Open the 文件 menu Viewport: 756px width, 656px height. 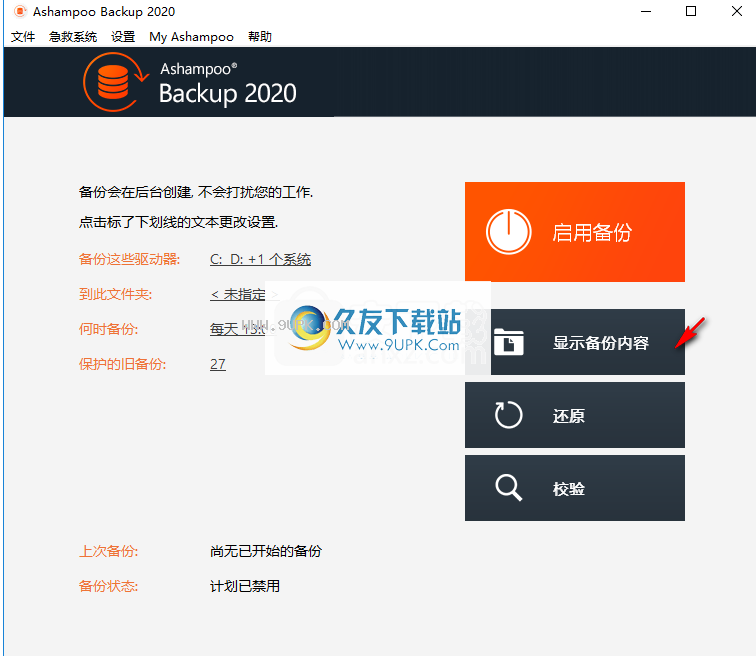[x=23, y=37]
